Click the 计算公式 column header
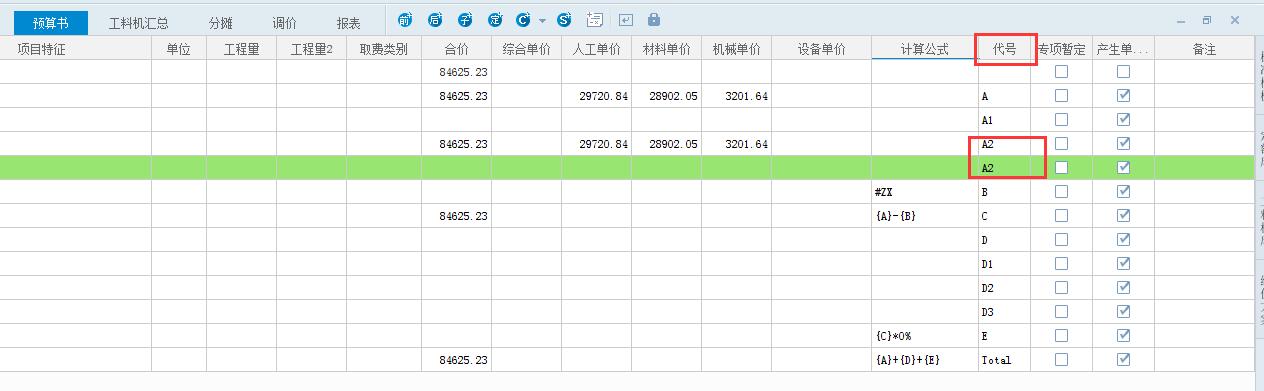This screenshot has width=1264, height=391. point(924,49)
